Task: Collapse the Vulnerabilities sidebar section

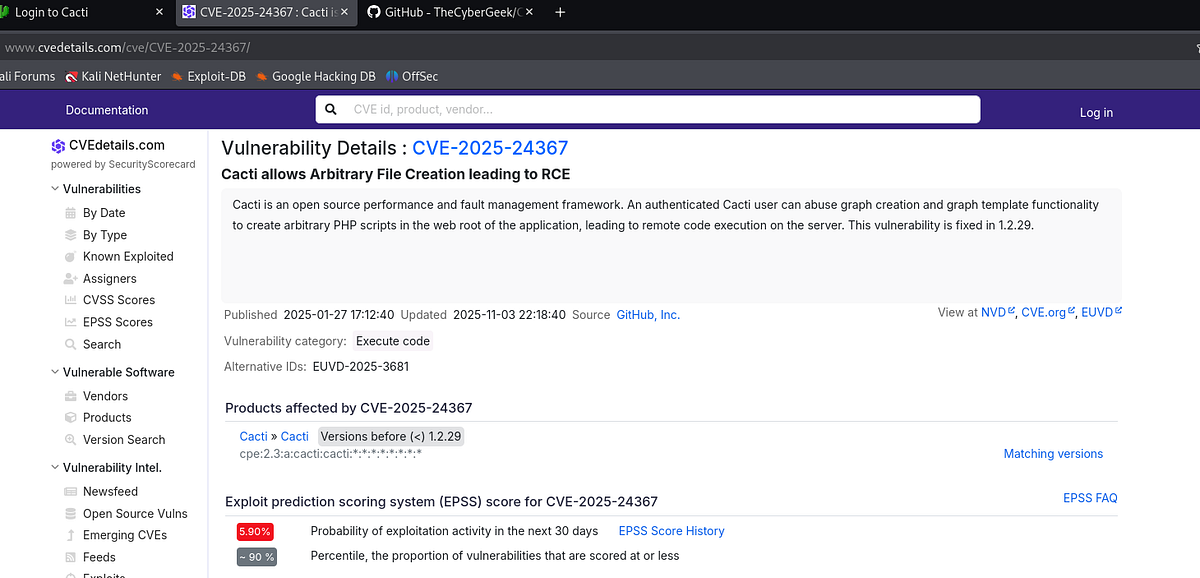Action: click(55, 189)
